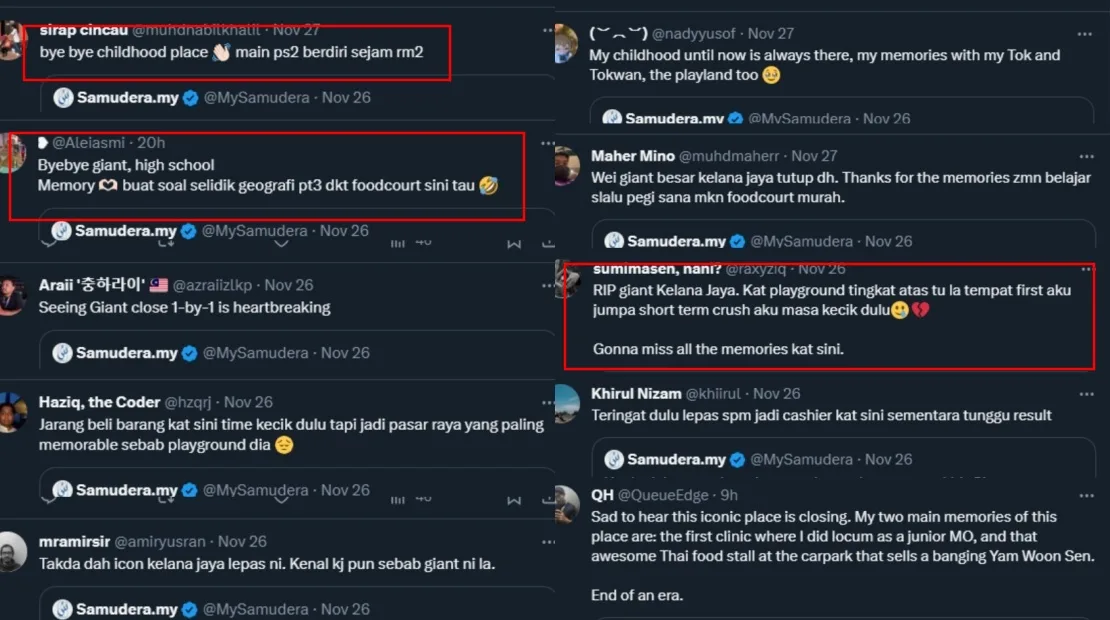Open Khirul Nizam's profile picture

click(566, 402)
